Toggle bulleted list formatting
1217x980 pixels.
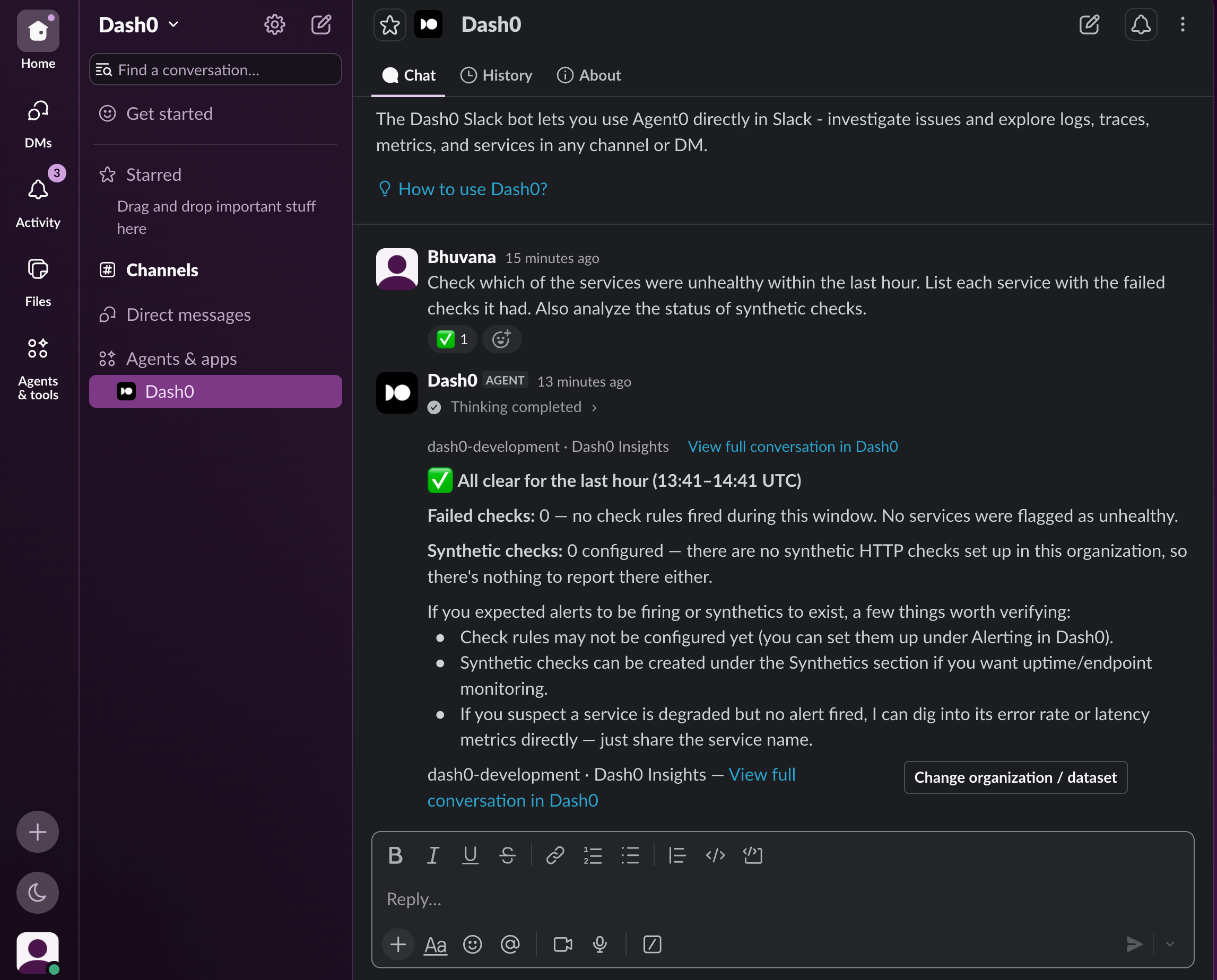point(630,855)
